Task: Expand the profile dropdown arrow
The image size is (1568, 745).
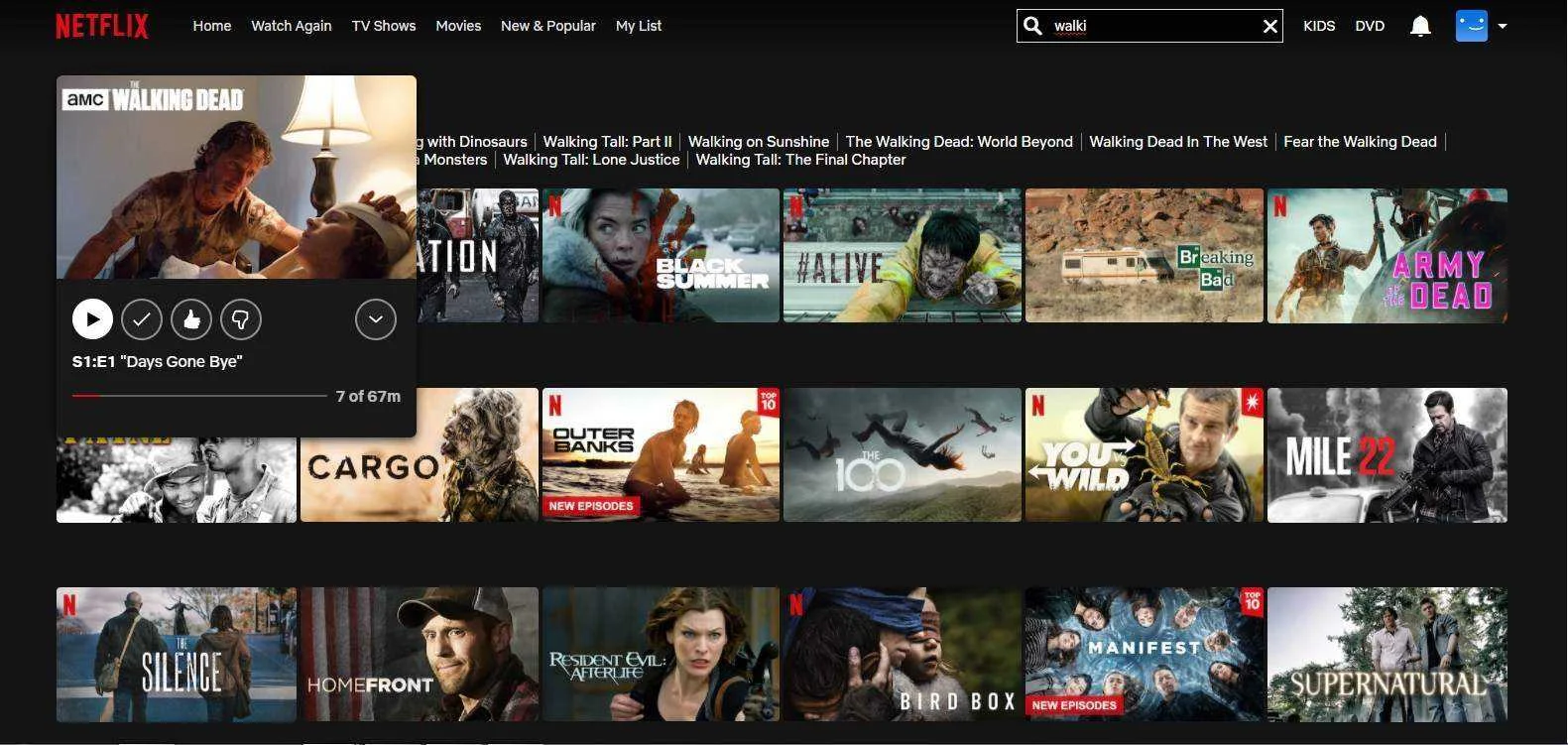Action: click(1503, 27)
